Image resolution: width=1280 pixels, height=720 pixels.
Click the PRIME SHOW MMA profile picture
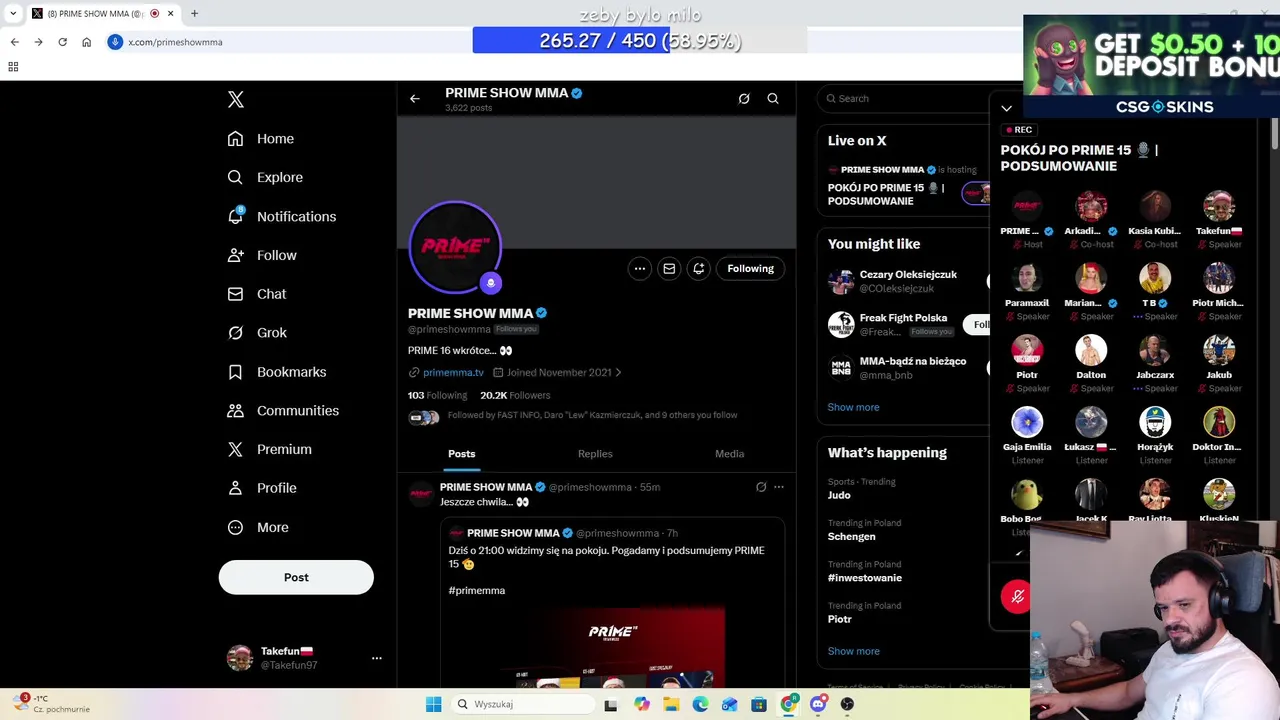[x=455, y=246]
